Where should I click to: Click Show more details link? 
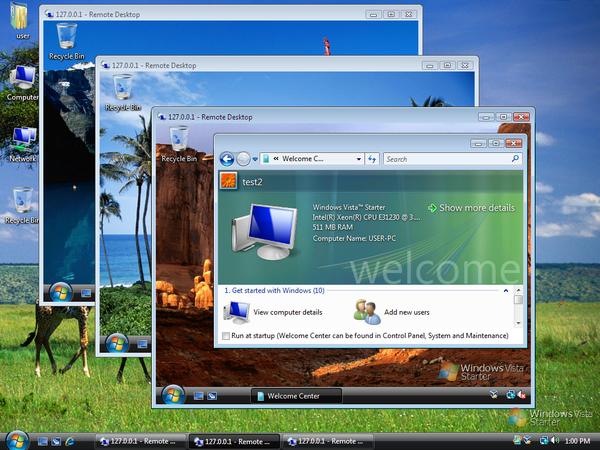coord(471,208)
